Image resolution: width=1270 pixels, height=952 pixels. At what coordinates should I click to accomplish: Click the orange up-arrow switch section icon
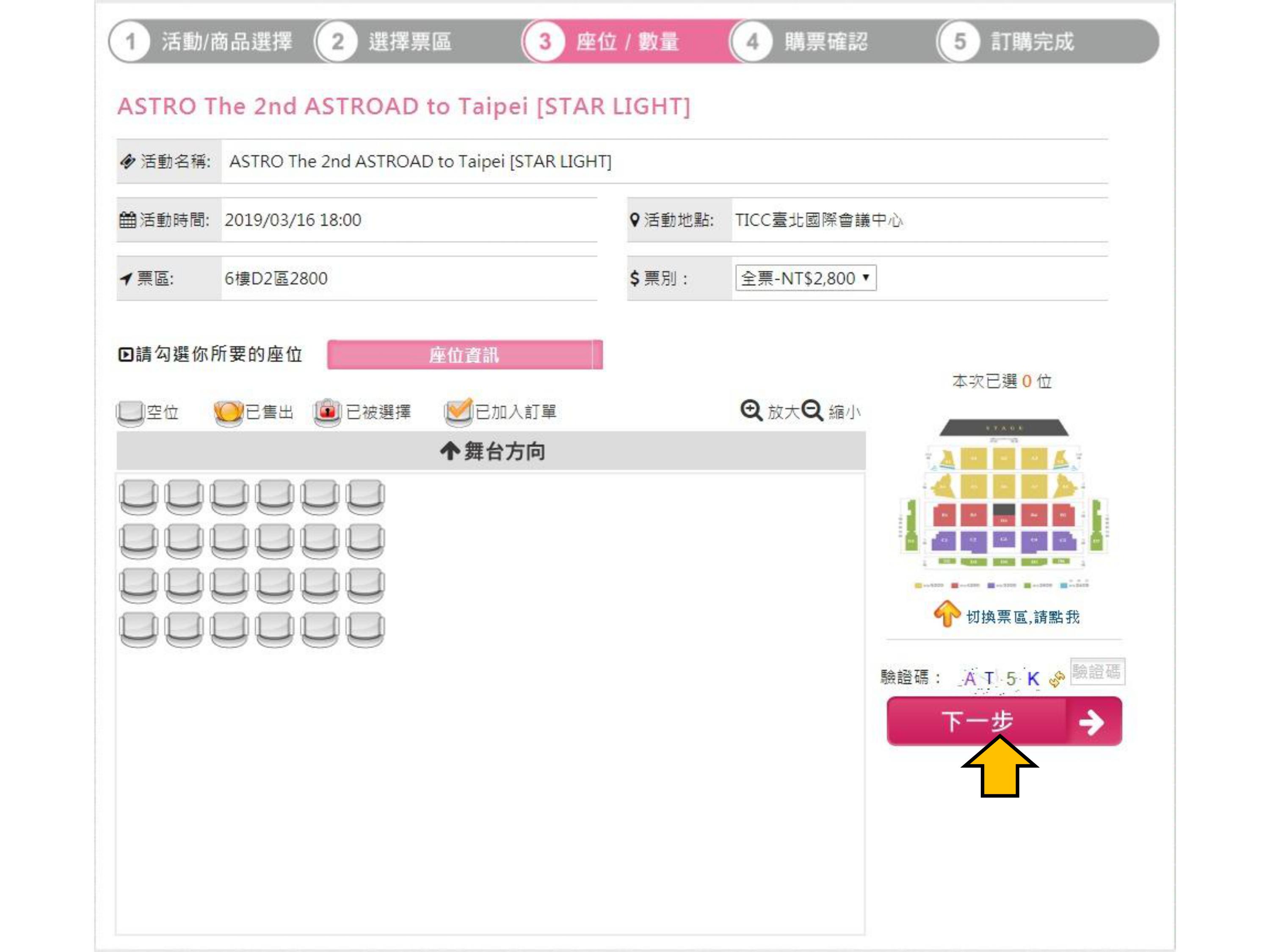pos(946,614)
